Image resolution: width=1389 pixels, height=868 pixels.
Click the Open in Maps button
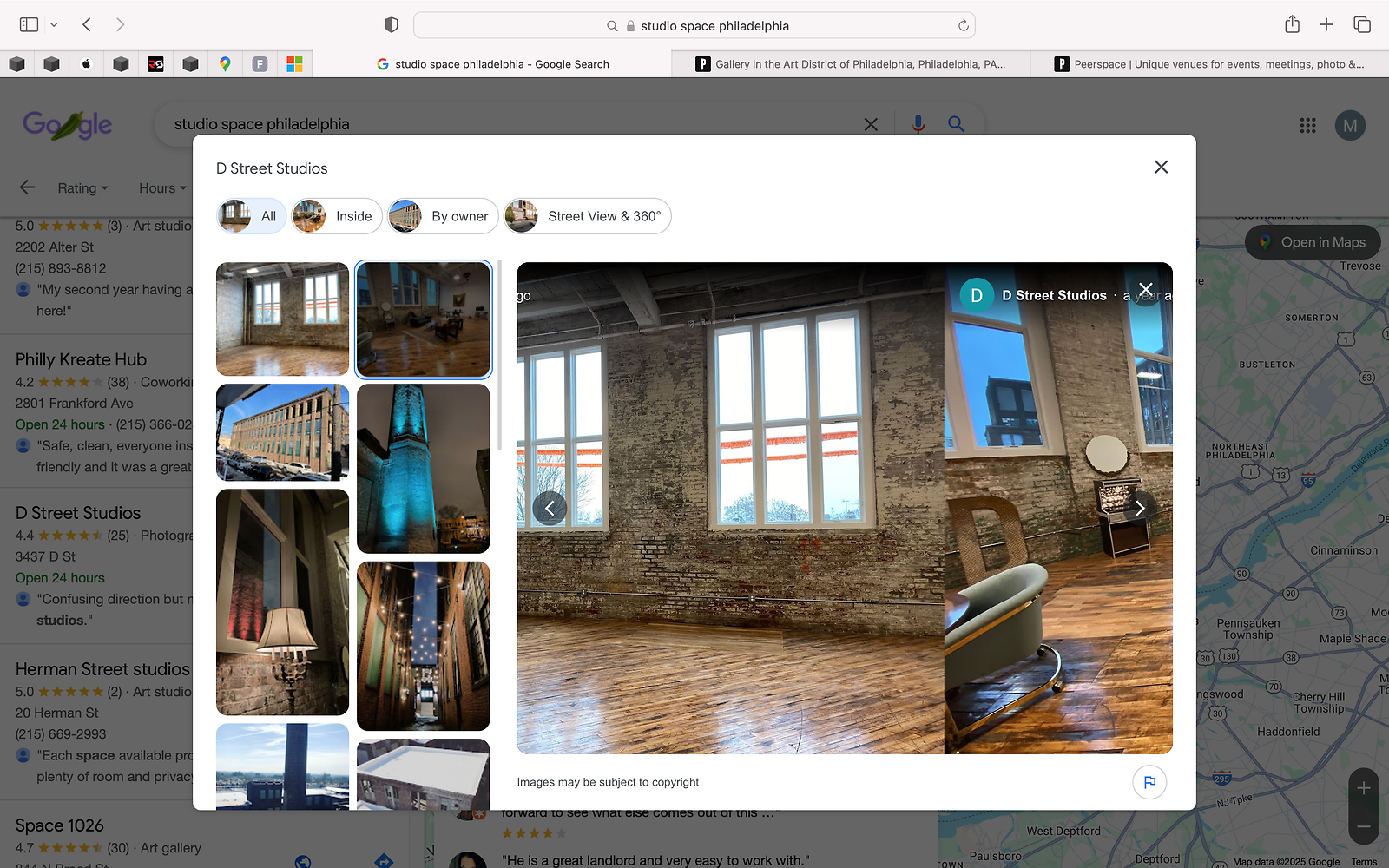click(1313, 242)
